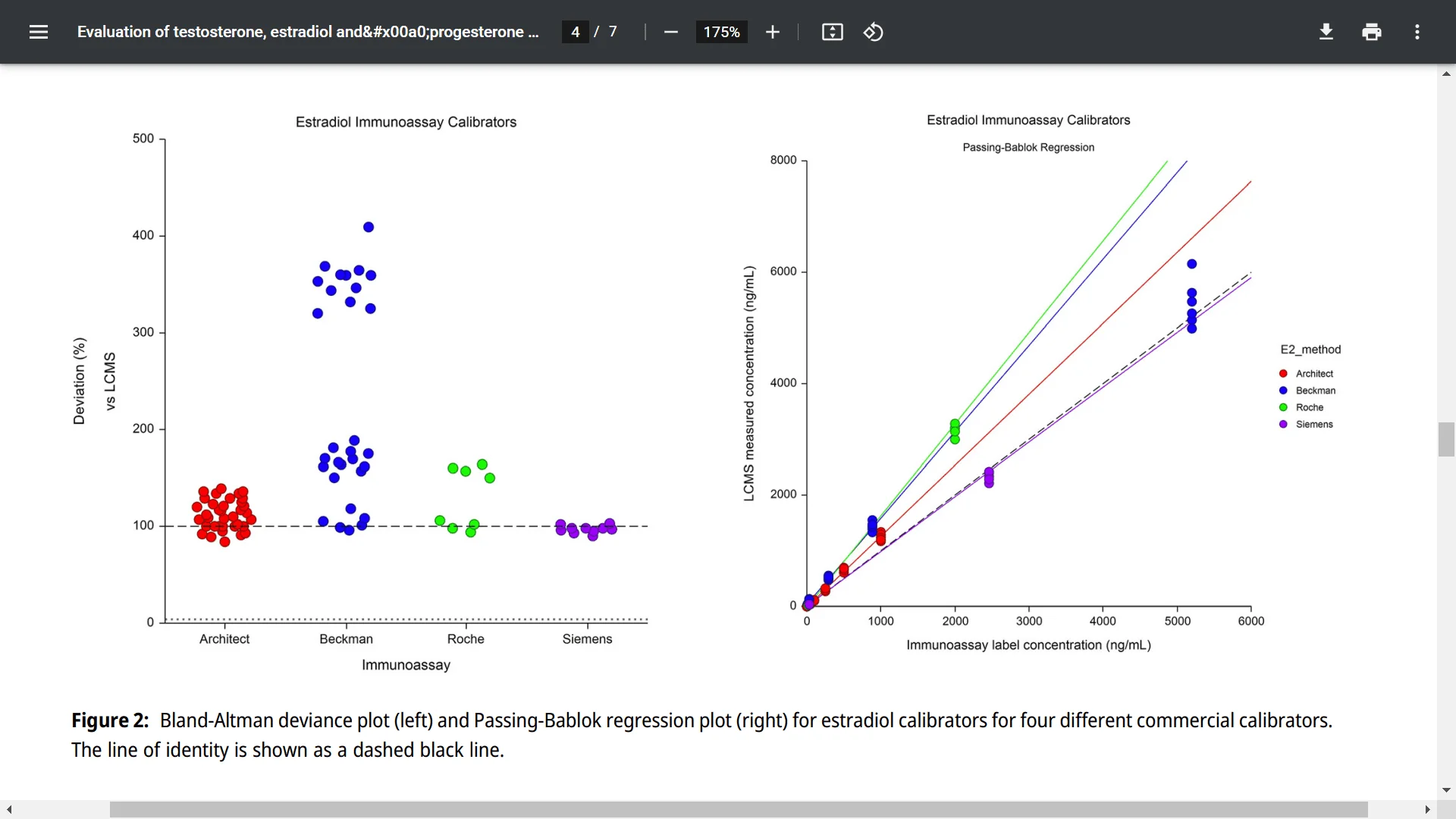The image size is (1456, 819).
Task: Rotate the document counterclockwise
Action: pos(873,32)
